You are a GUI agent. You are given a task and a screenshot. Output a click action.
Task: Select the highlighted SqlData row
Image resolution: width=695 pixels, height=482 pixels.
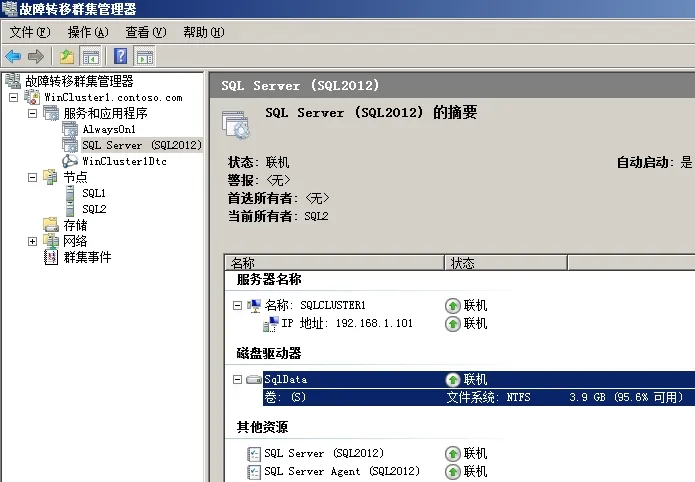(479, 380)
